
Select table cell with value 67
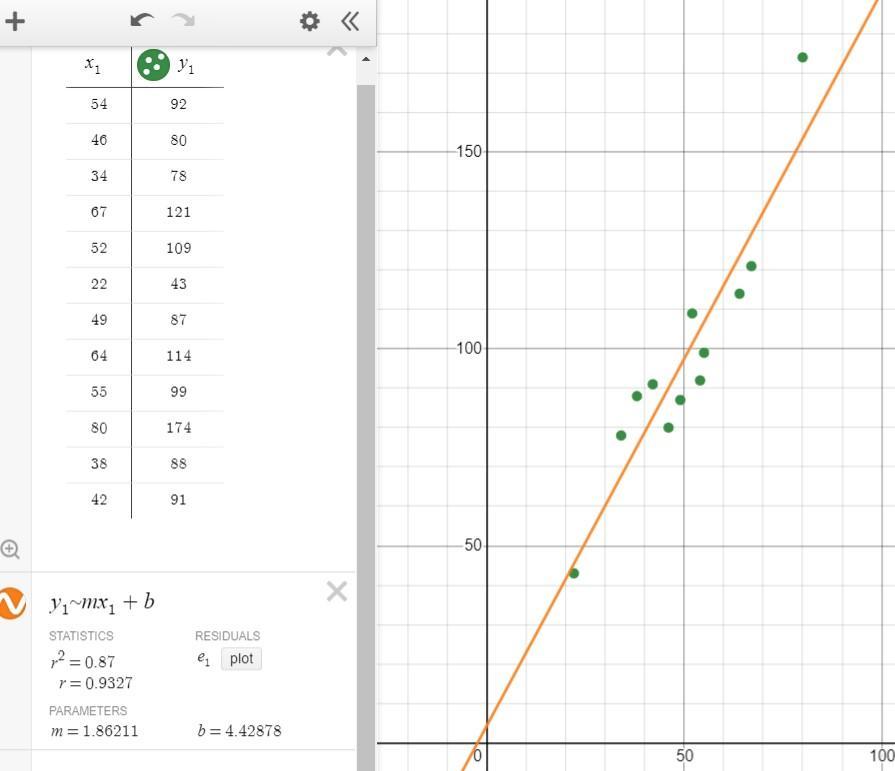coord(99,212)
